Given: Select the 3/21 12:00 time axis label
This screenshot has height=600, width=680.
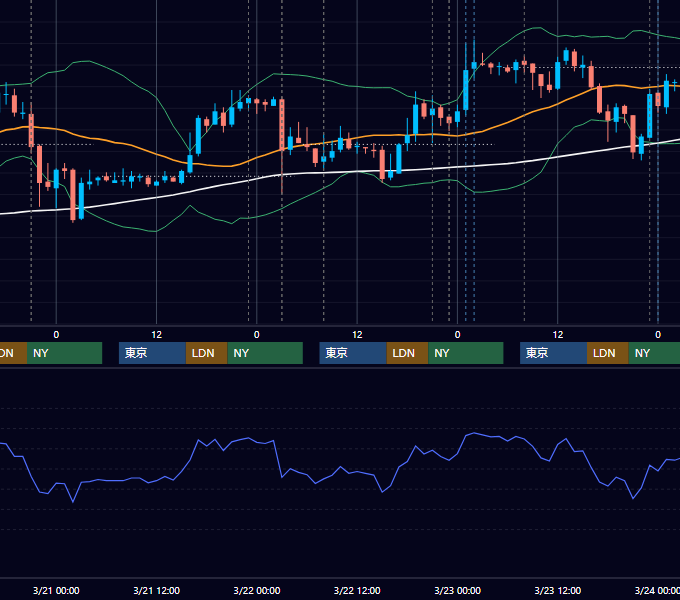Looking at the screenshot, I should click(x=156, y=590).
